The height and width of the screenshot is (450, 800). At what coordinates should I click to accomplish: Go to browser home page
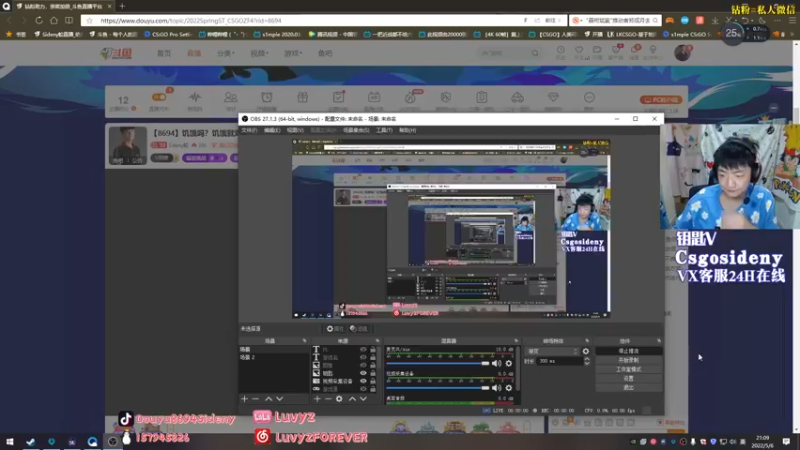click(x=54, y=20)
